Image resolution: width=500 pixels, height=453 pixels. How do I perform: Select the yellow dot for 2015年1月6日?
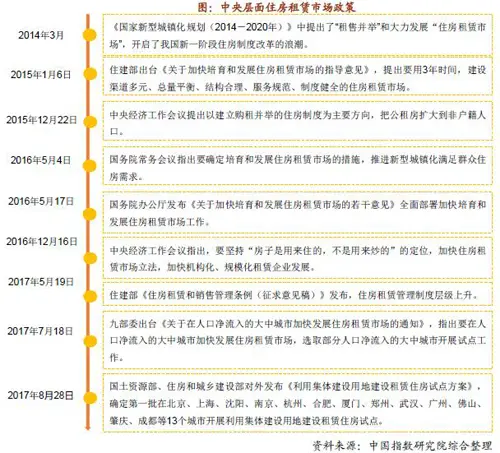click(x=90, y=74)
